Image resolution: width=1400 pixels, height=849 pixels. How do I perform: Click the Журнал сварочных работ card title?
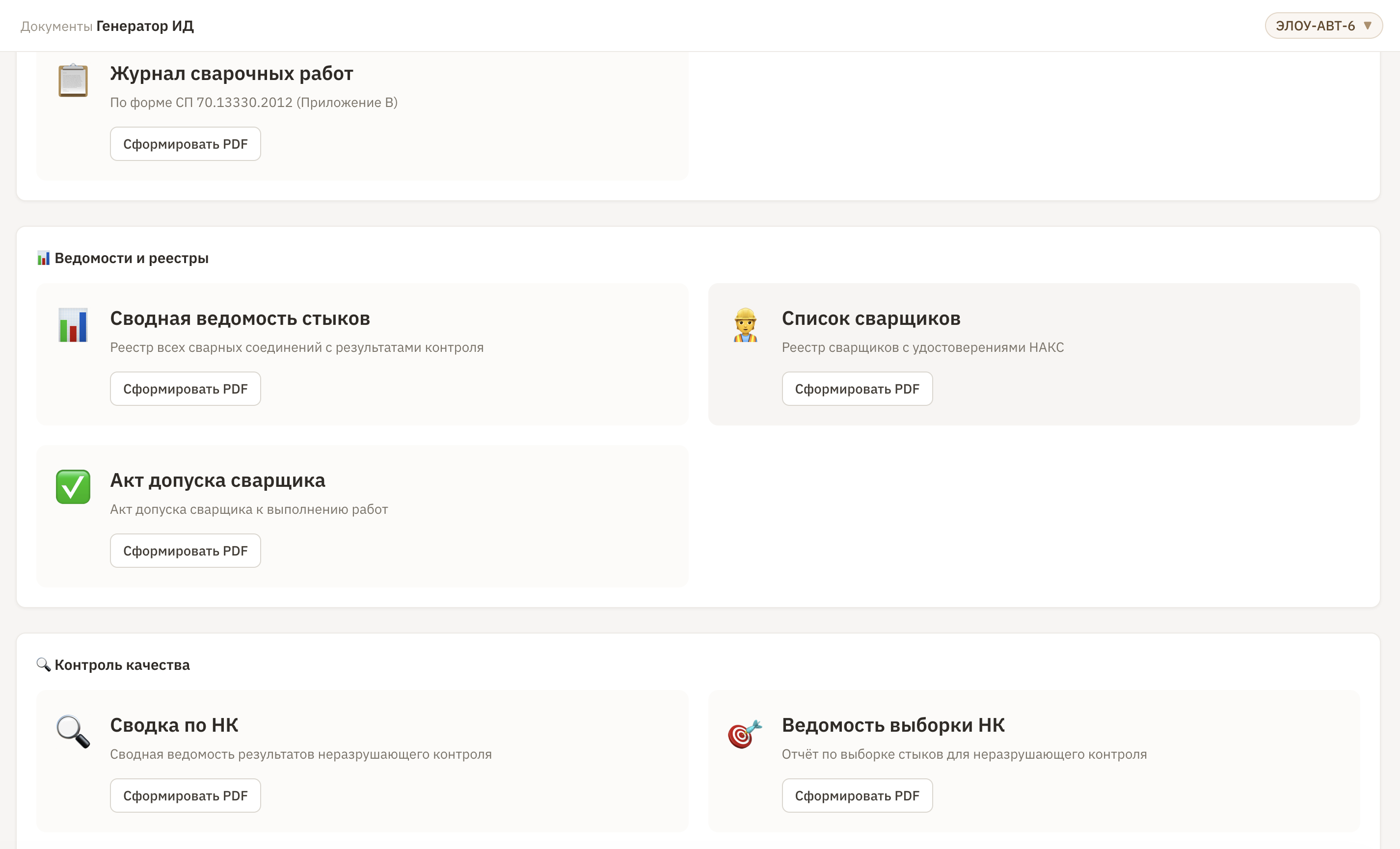(x=232, y=73)
